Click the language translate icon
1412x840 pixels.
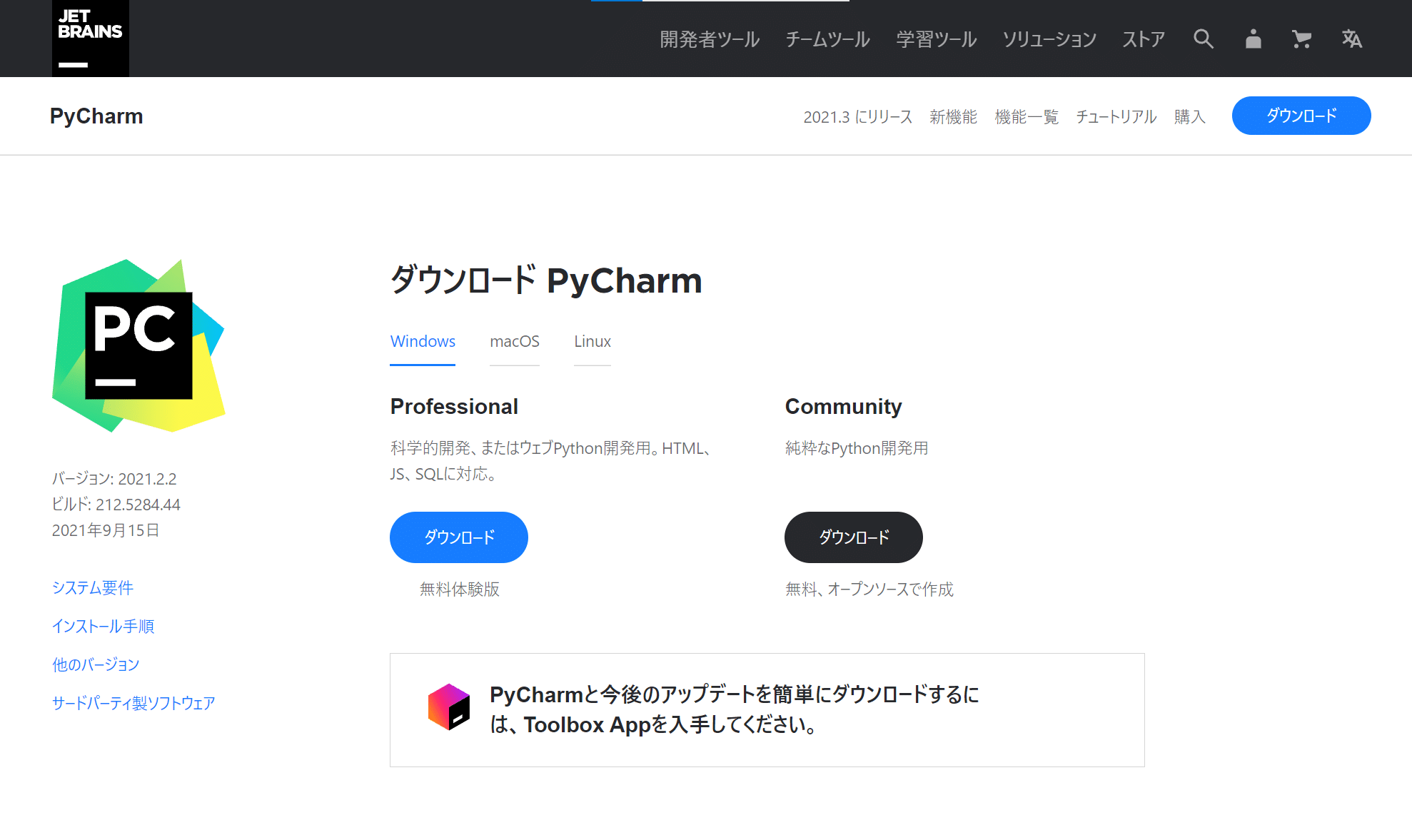[1351, 39]
